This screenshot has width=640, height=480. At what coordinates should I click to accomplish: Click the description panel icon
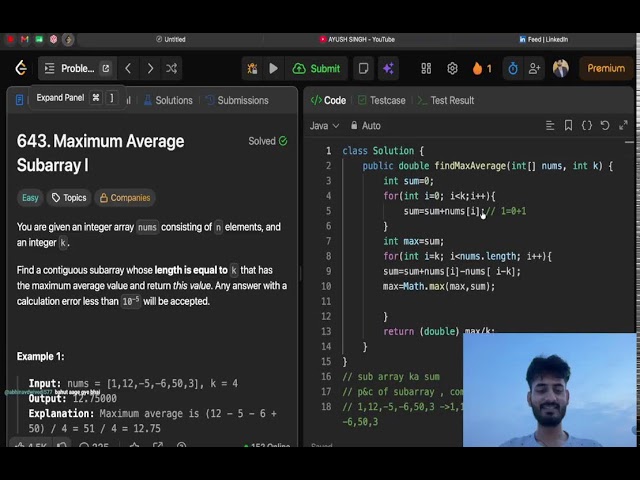[19, 100]
